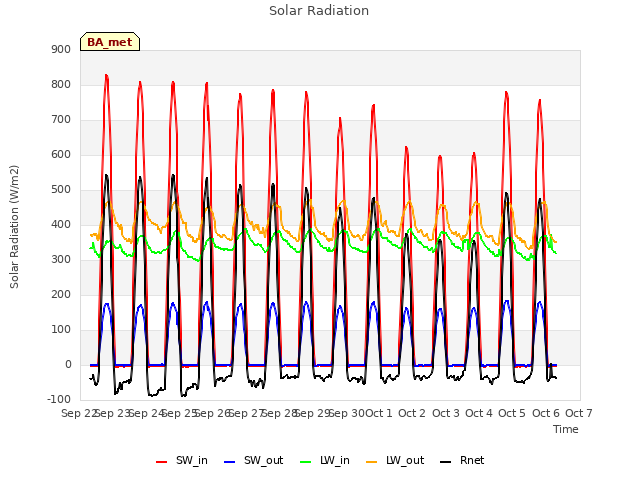Click the Time axis label
This screenshot has width=640, height=480.
coord(566,429)
